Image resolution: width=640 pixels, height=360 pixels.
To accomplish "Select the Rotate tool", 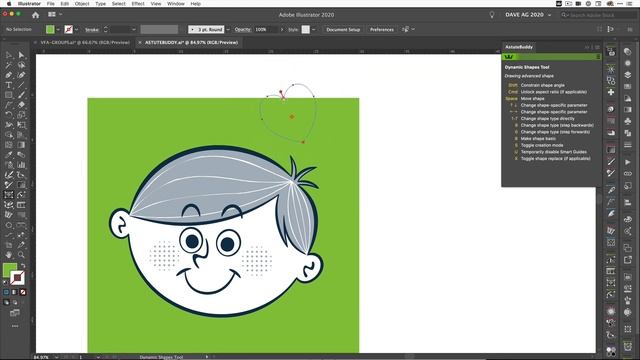I will point(9,115).
